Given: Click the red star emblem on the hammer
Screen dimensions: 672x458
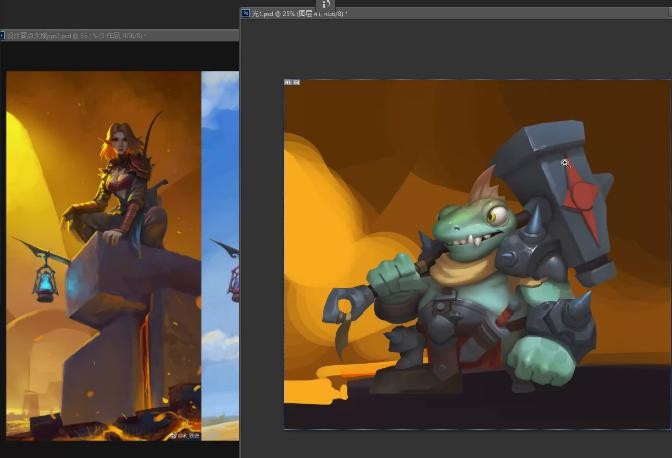Looking at the screenshot, I should tap(582, 198).
